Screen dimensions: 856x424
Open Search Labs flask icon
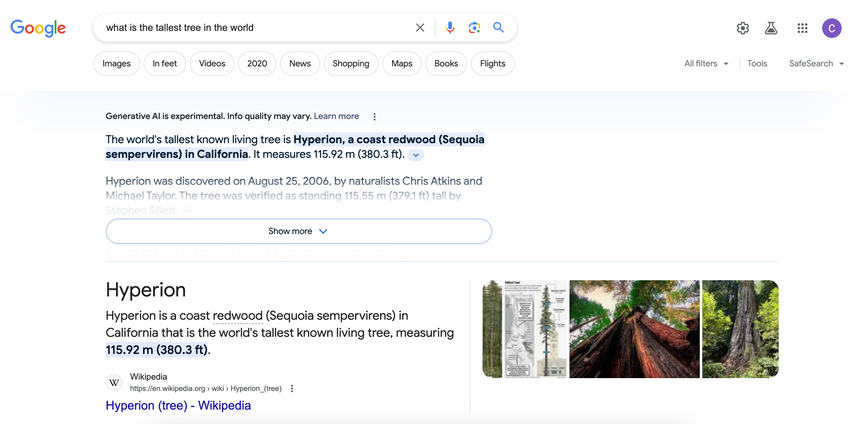click(x=771, y=28)
